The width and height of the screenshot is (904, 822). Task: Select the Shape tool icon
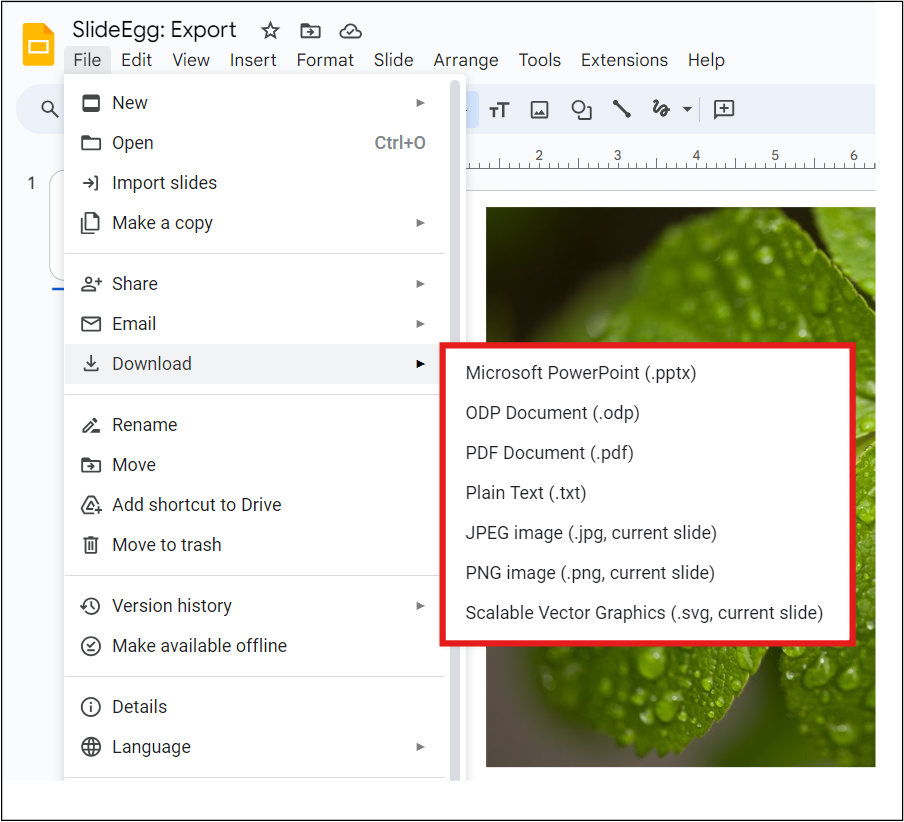581,109
